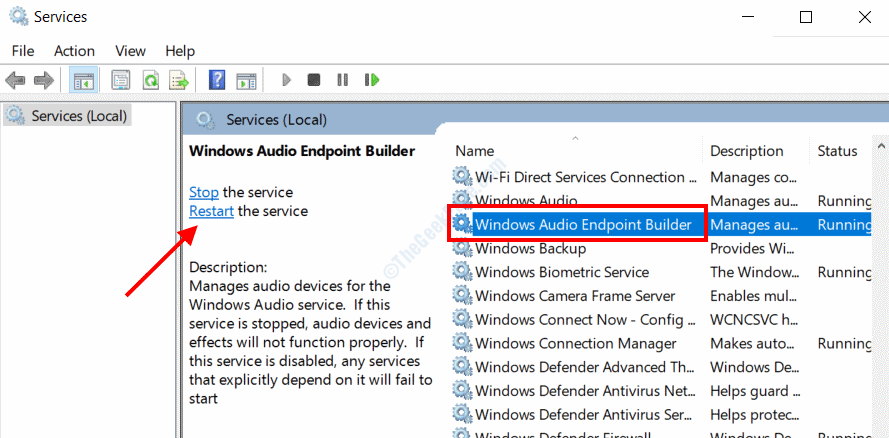
Task: Click the Export List toolbar icon
Action: point(180,80)
